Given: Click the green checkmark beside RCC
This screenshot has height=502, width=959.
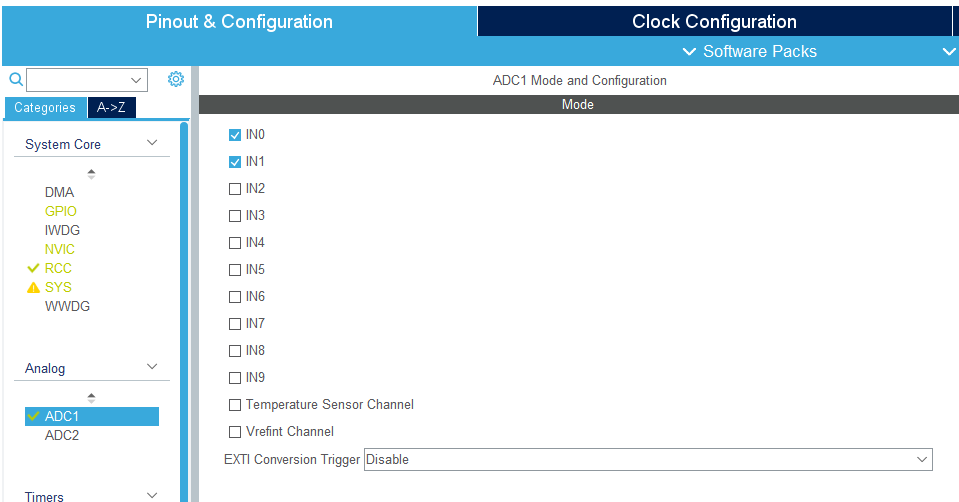Looking at the screenshot, I should [x=33, y=268].
